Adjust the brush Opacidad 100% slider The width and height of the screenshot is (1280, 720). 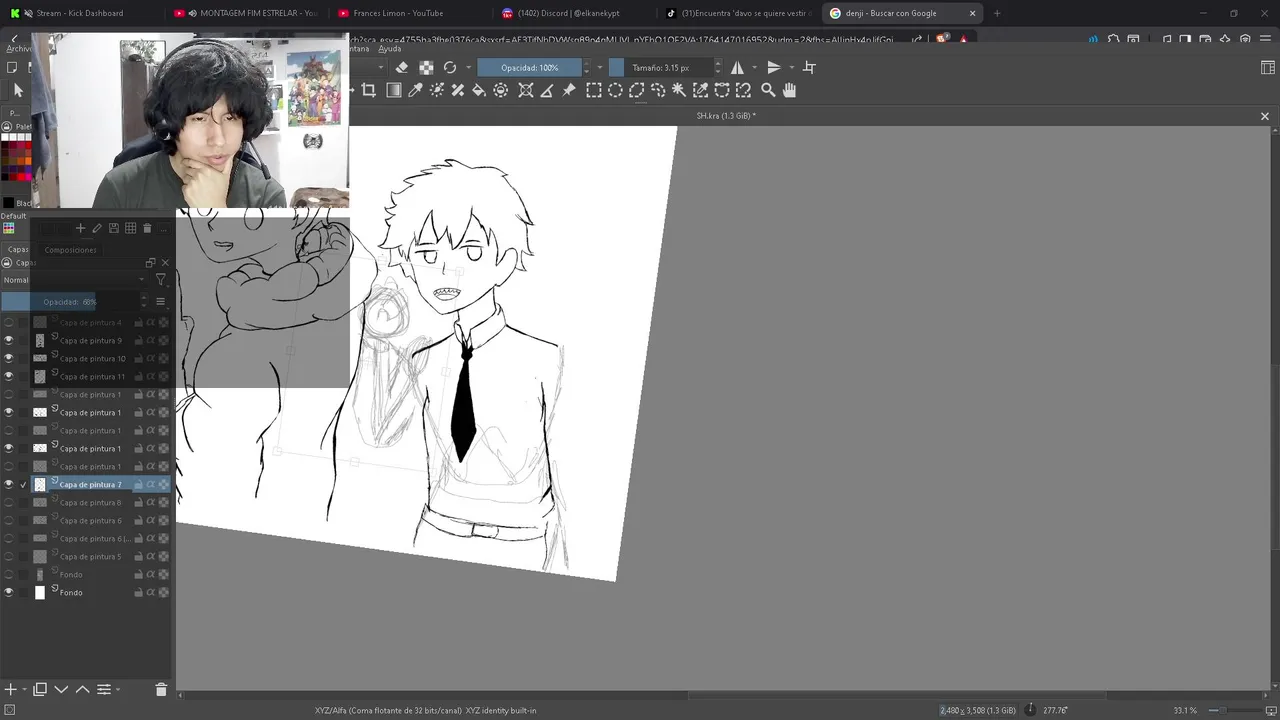tap(530, 67)
